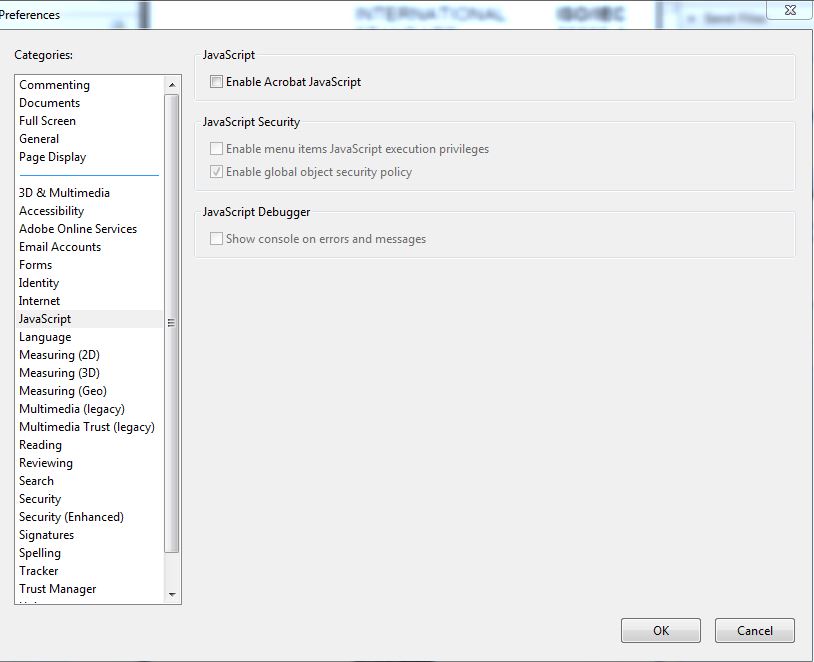
Task: Switch to Commenting preferences
Action: point(54,84)
